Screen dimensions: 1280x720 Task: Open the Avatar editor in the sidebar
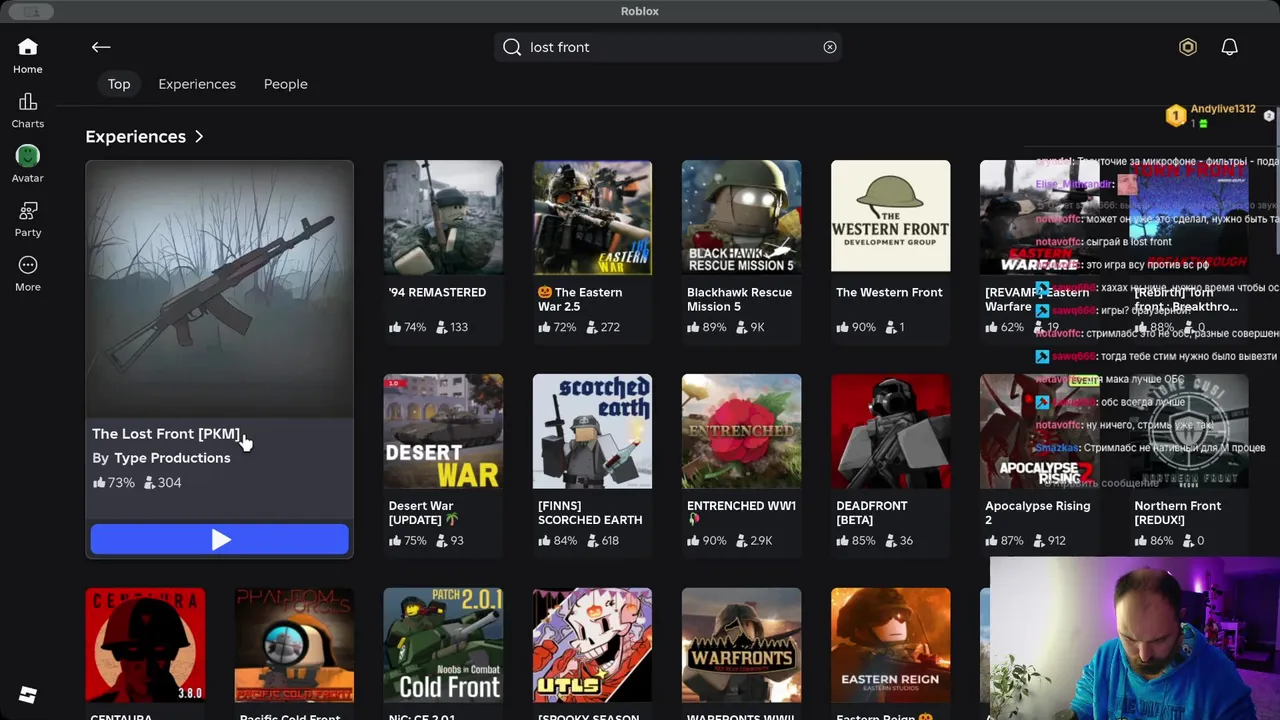[28, 165]
